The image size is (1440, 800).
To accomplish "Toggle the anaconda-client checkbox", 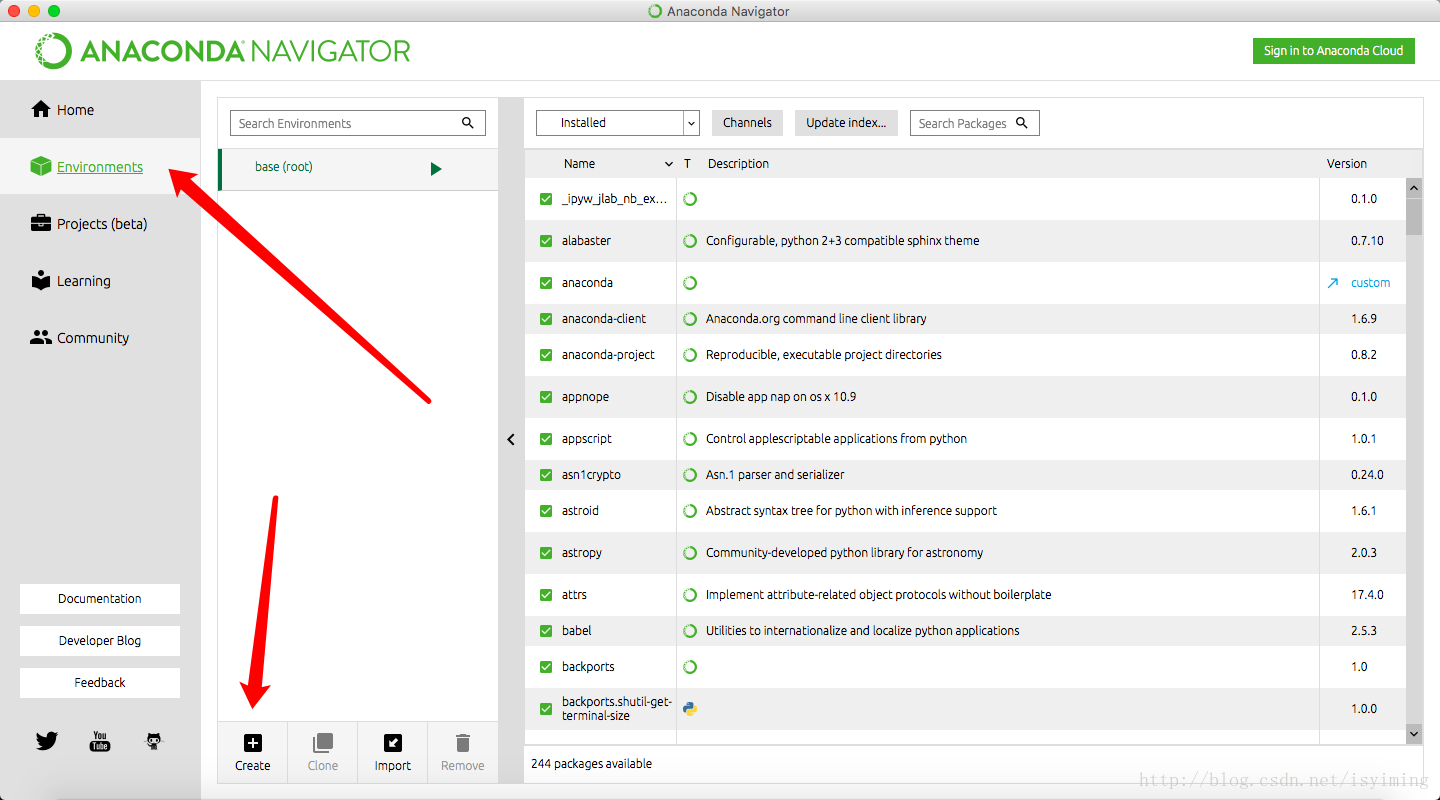I will coord(546,319).
